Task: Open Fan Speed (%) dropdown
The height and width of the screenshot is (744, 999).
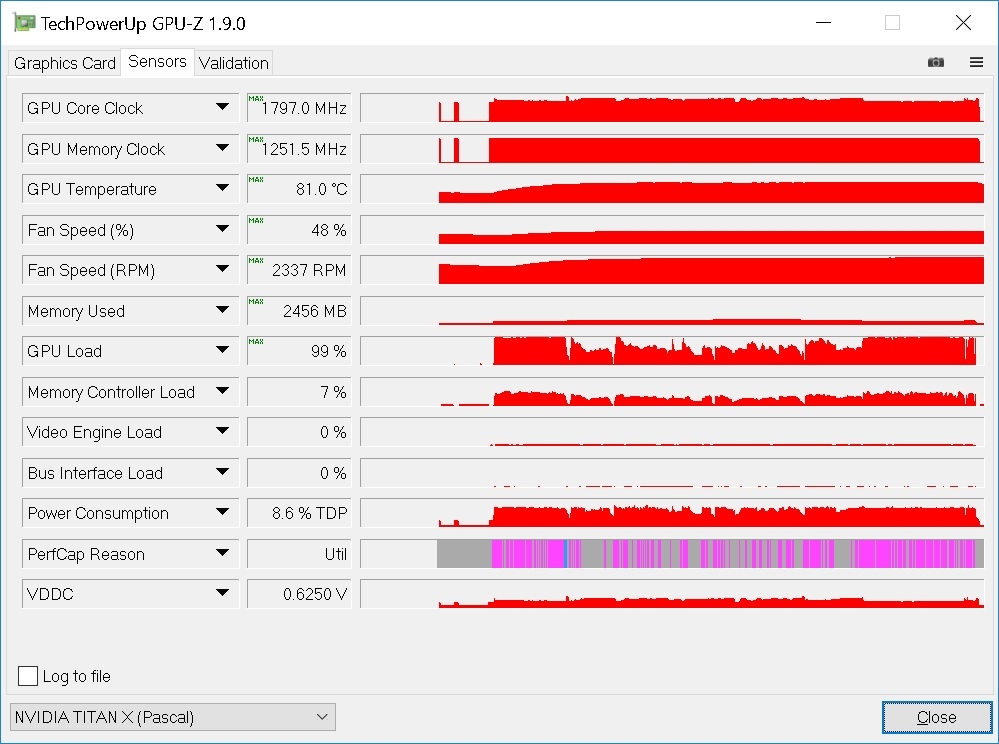Action: [222, 229]
